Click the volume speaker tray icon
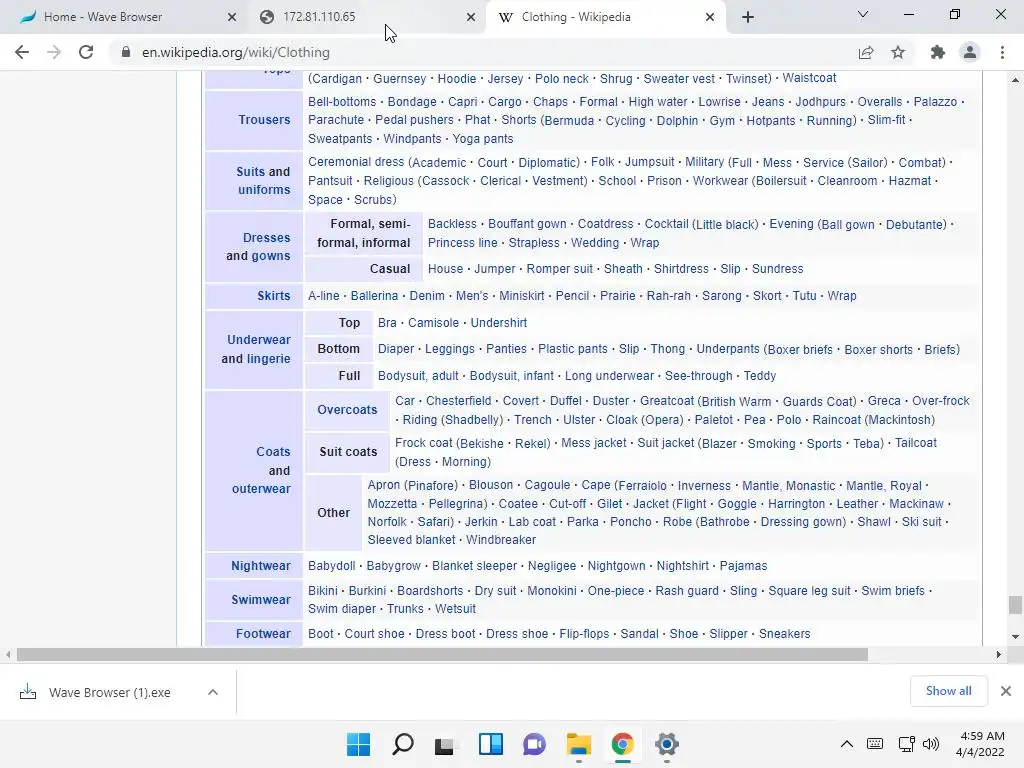Viewport: 1024px width, 768px height. click(931, 744)
